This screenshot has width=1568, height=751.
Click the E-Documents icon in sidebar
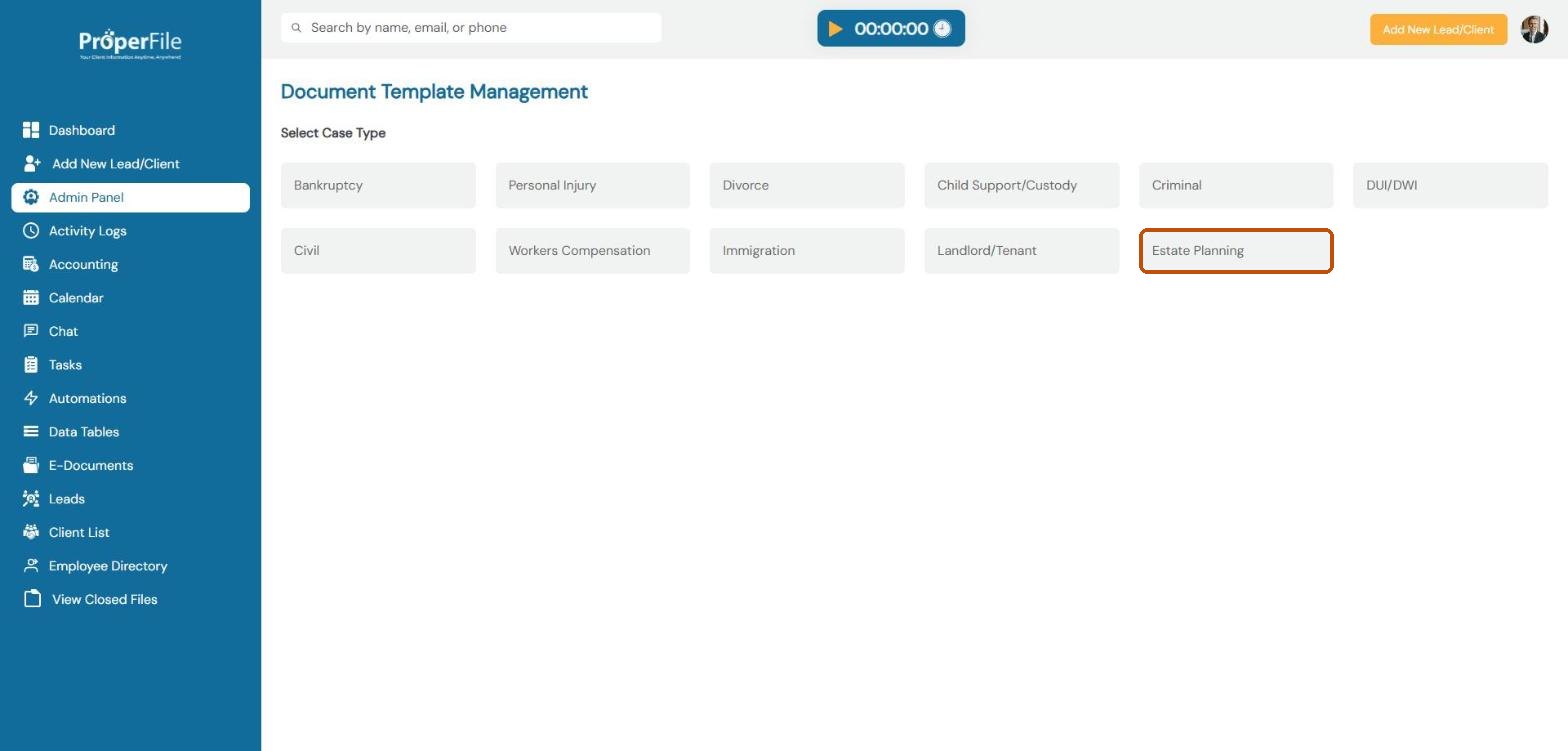(x=31, y=465)
